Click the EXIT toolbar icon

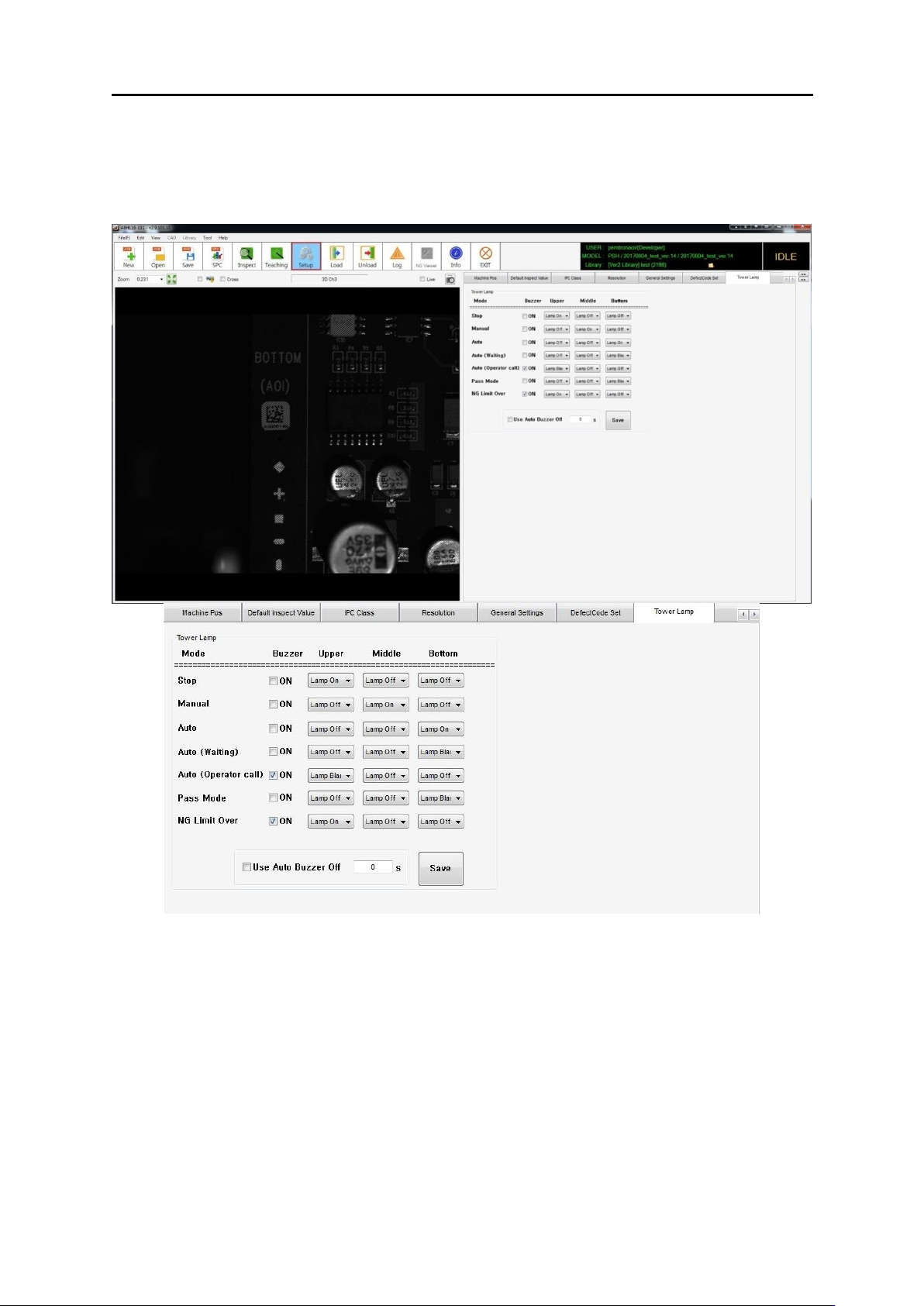coord(485,256)
